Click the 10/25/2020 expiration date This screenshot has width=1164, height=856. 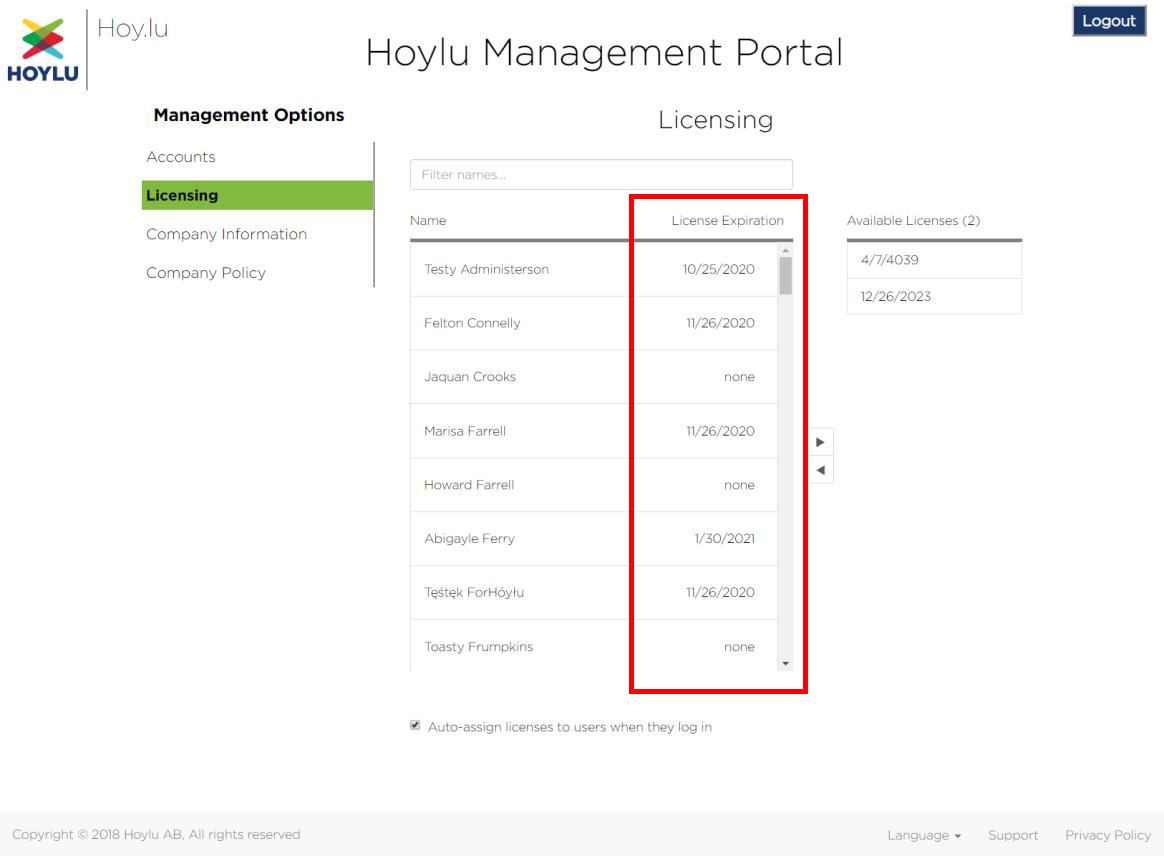(x=719, y=269)
